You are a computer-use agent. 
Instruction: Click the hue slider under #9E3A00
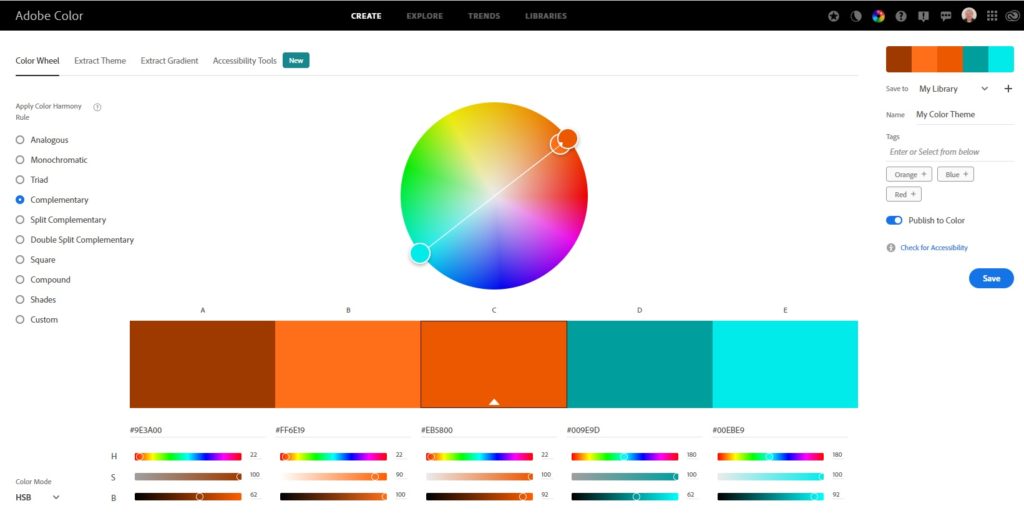188,457
